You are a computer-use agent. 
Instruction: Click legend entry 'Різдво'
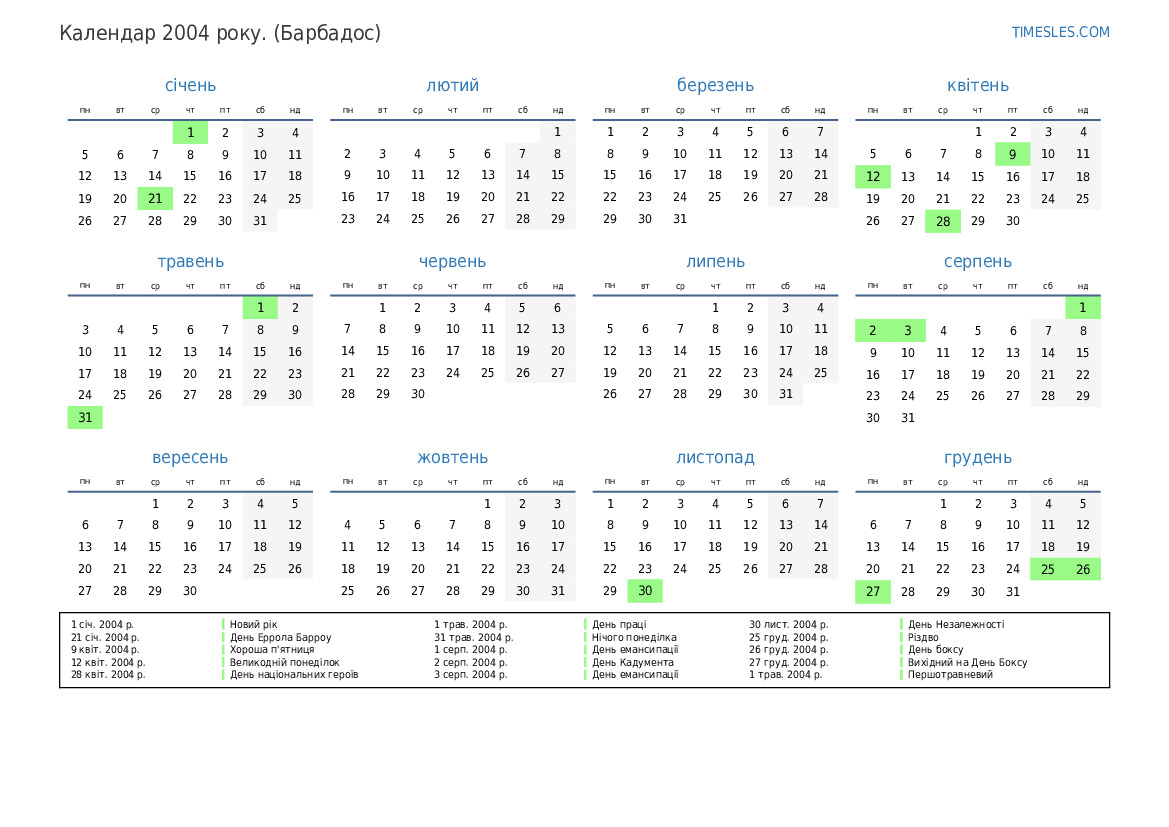coord(923,637)
